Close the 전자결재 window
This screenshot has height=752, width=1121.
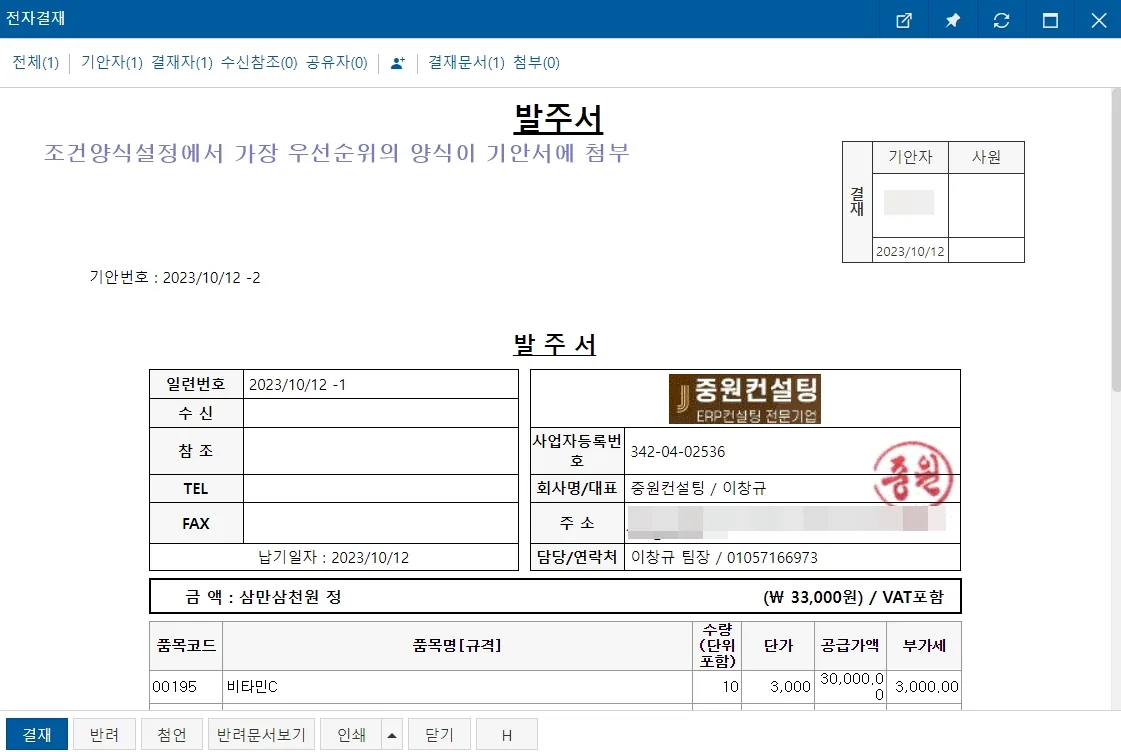[x=1098, y=20]
